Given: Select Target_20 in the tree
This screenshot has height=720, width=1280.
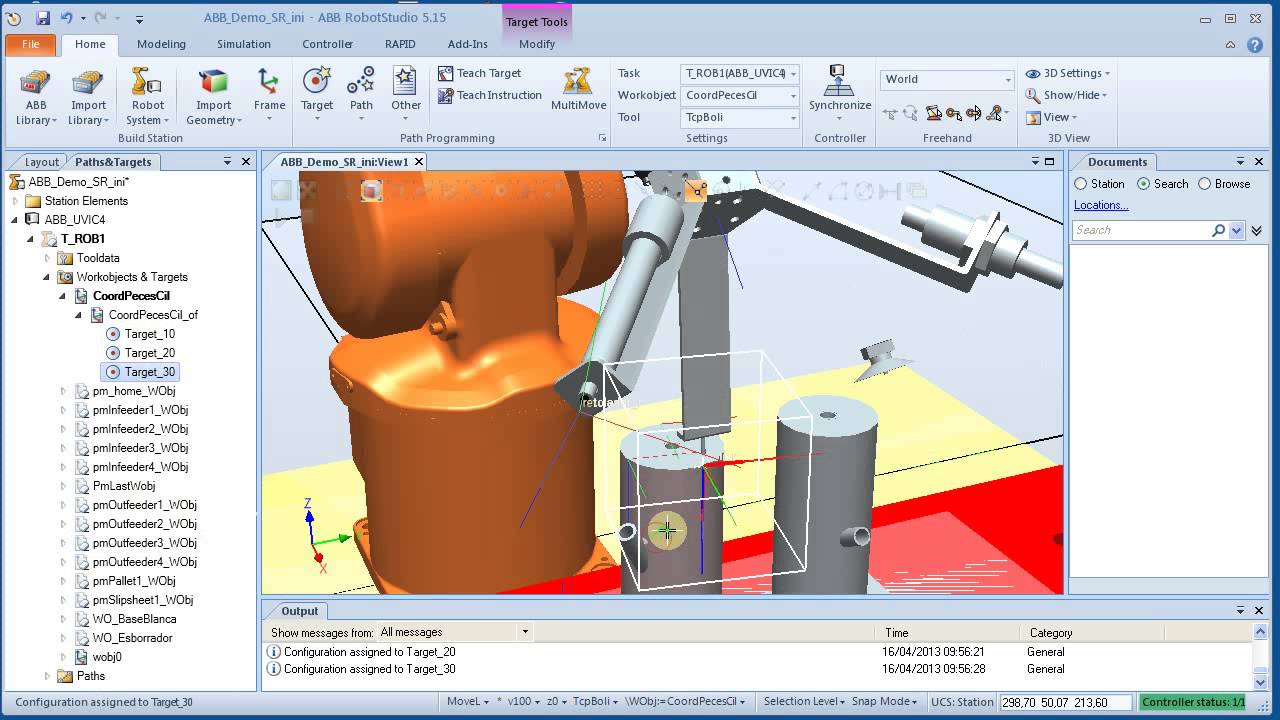Looking at the screenshot, I should coord(150,353).
